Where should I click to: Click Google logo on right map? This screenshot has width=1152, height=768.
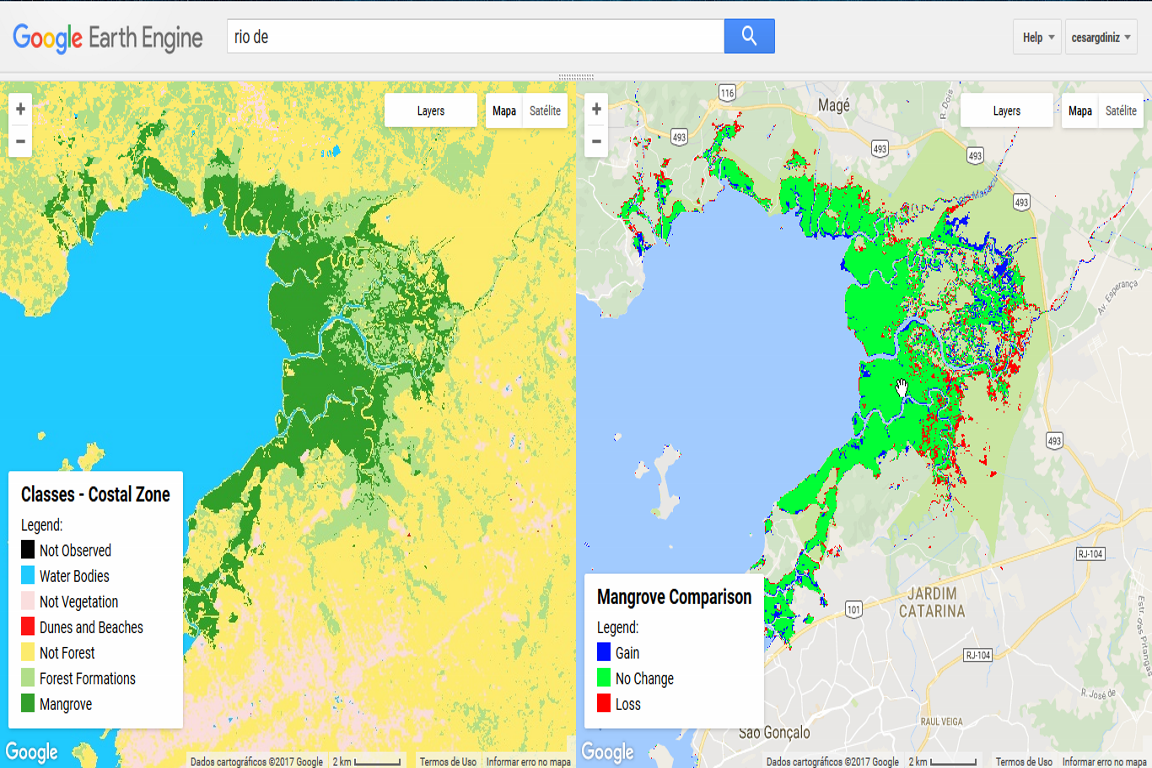point(607,752)
